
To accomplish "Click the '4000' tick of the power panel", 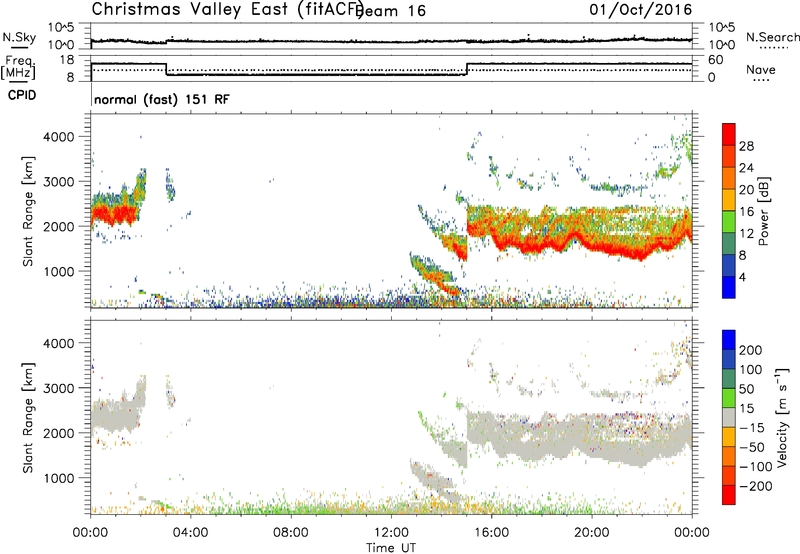I will click(59, 137).
